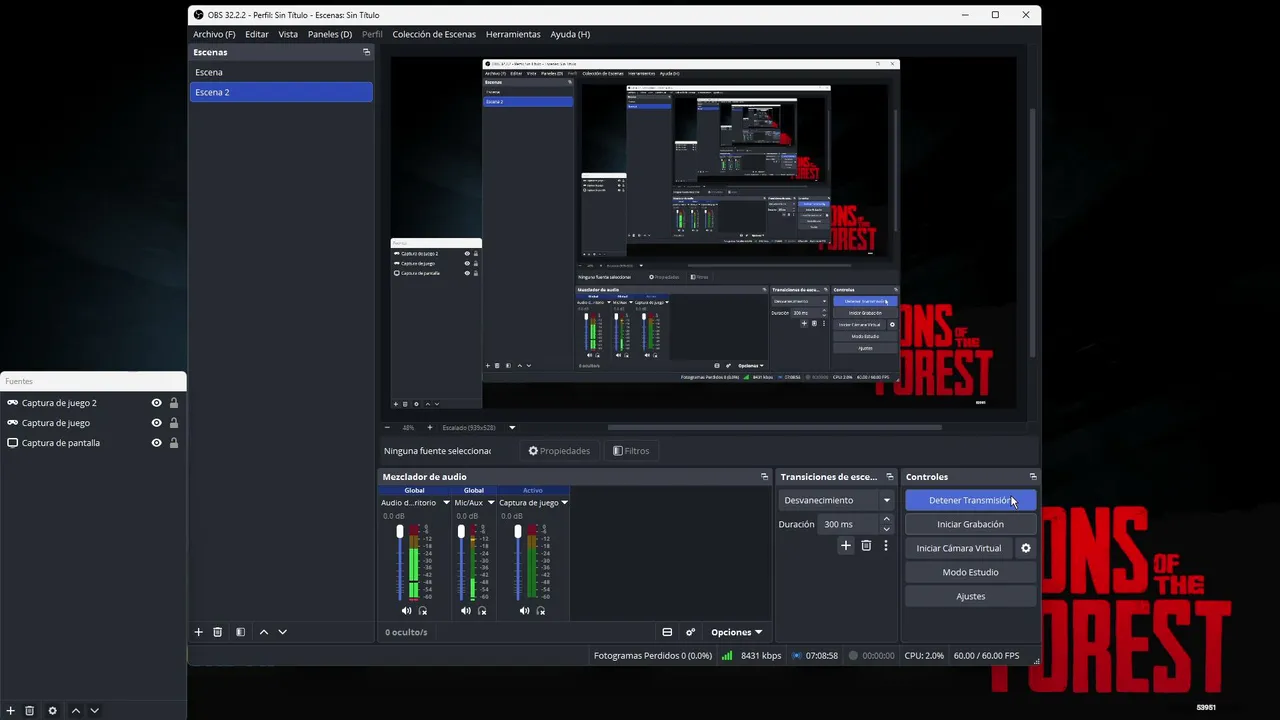Viewport: 1280px width, 720px height.
Task: Remove the selected scene with the Escenas trash icon
Action: click(217, 632)
